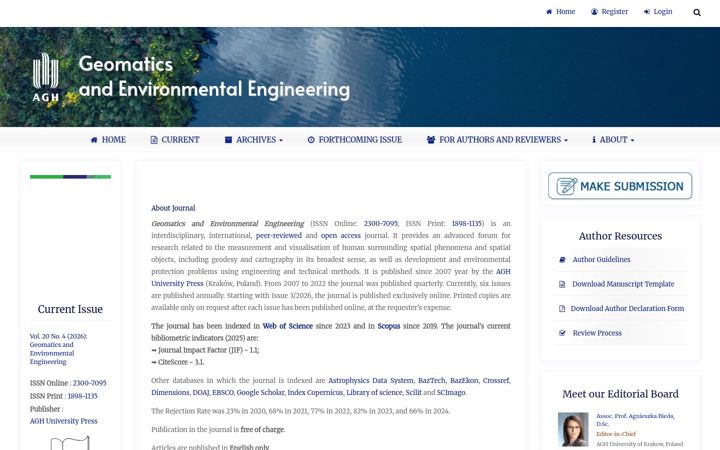Open the Scopus link
This screenshot has width=720, height=450.
click(x=389, y=326)
